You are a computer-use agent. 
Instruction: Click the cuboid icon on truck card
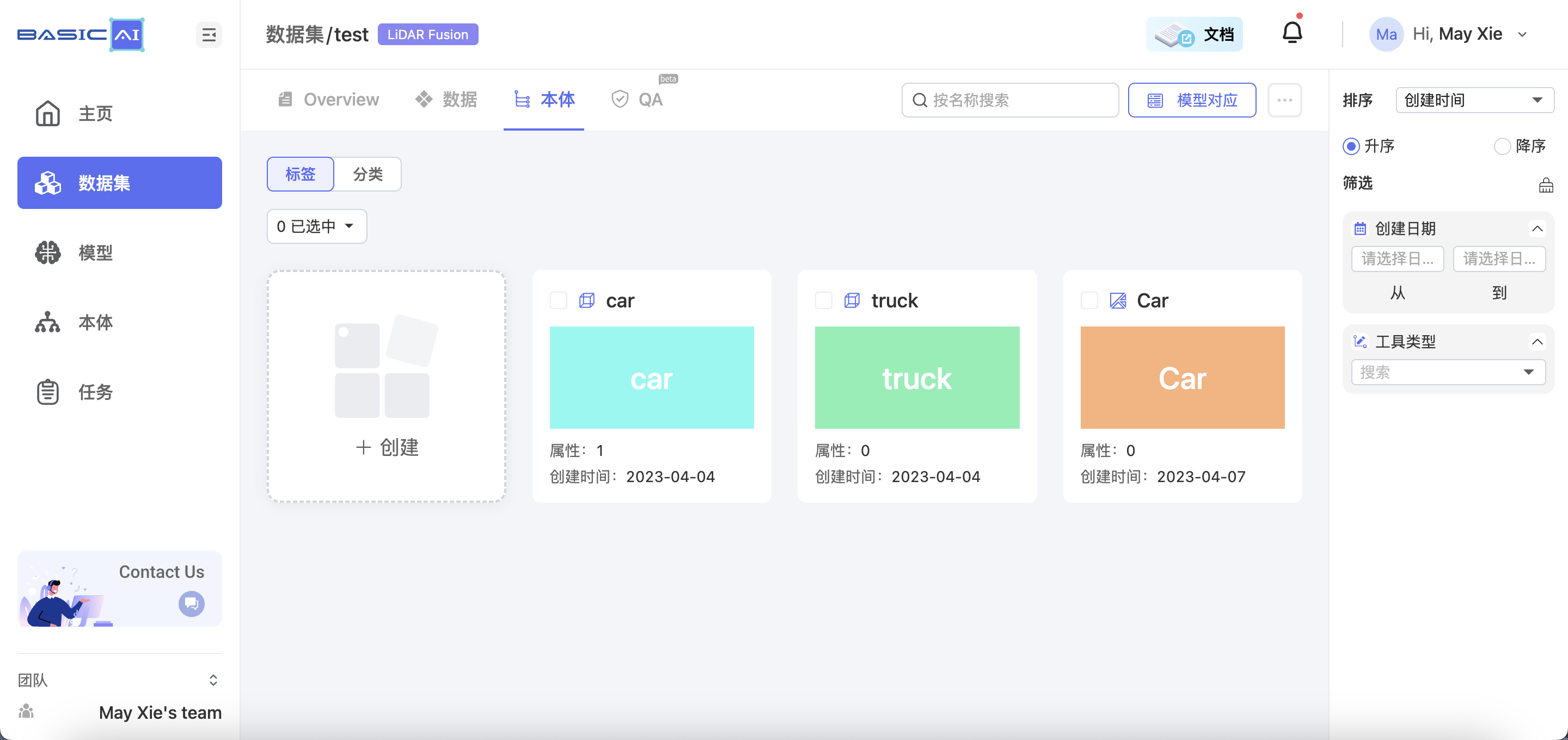pos(852,300)
